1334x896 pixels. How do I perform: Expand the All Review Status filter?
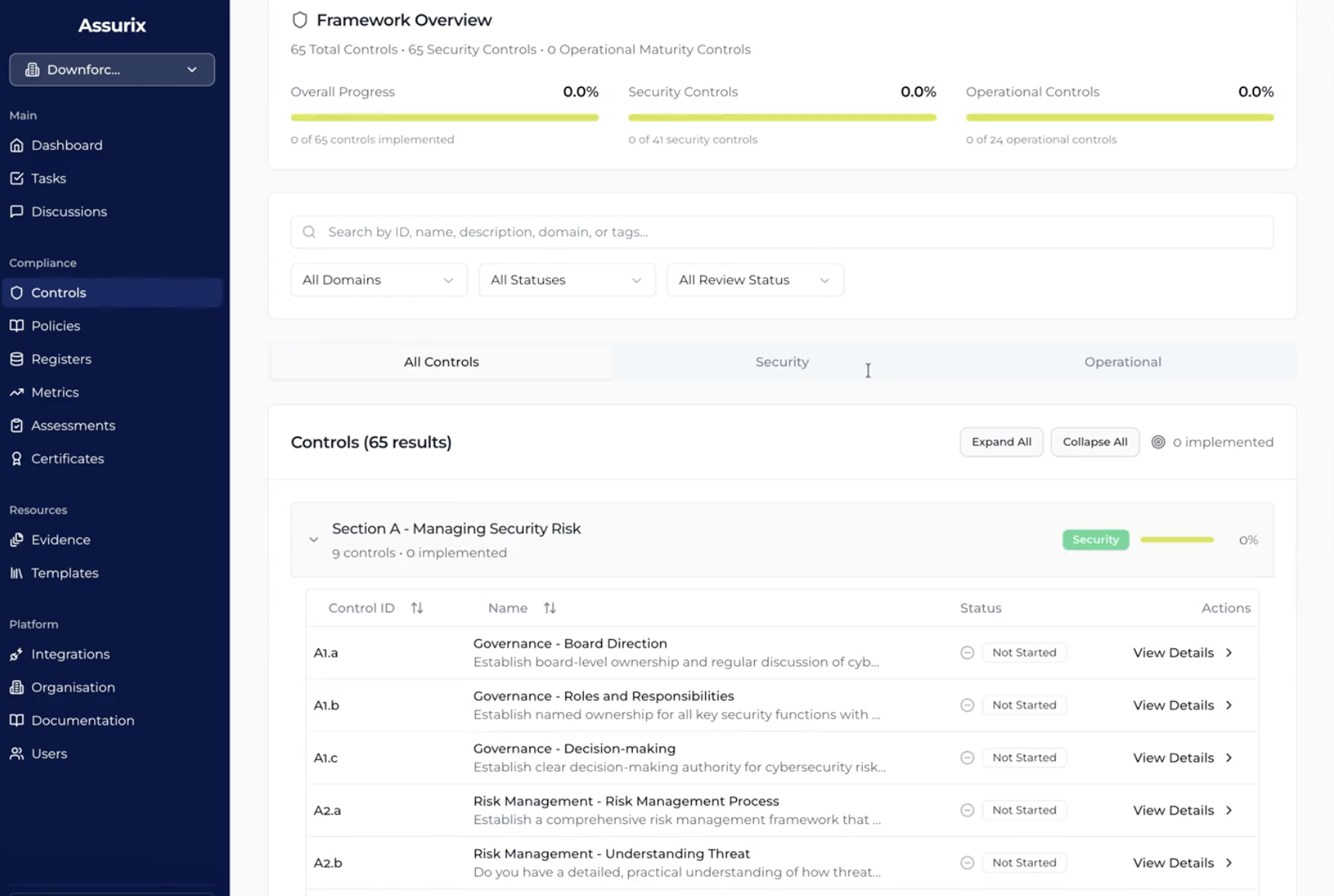click(x=754, y=280)
